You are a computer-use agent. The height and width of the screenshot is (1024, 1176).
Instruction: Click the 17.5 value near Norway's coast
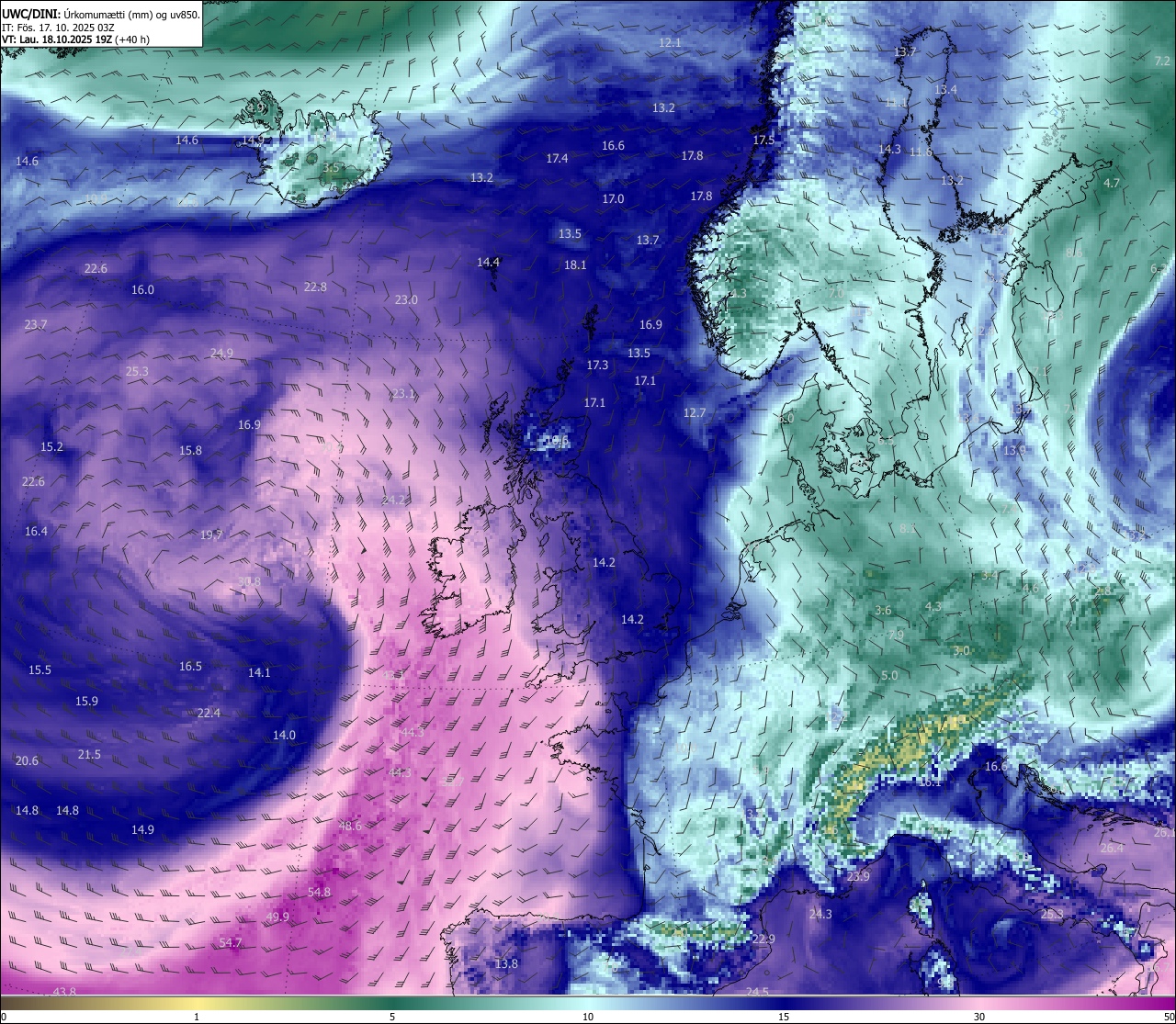click(x=763, y=141)
